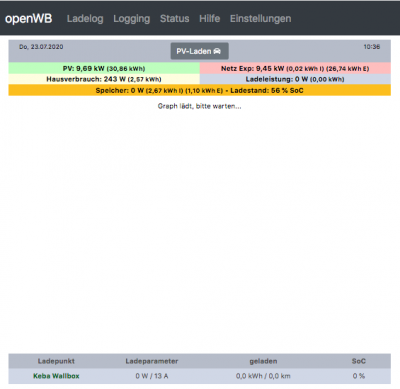Select the PV power green cell

point(104,68)
